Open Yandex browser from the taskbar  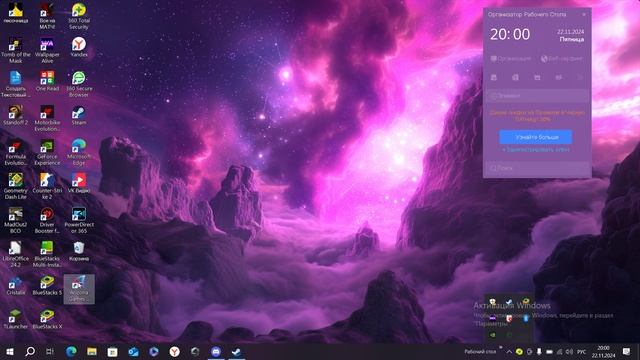(x=174, y=351)
